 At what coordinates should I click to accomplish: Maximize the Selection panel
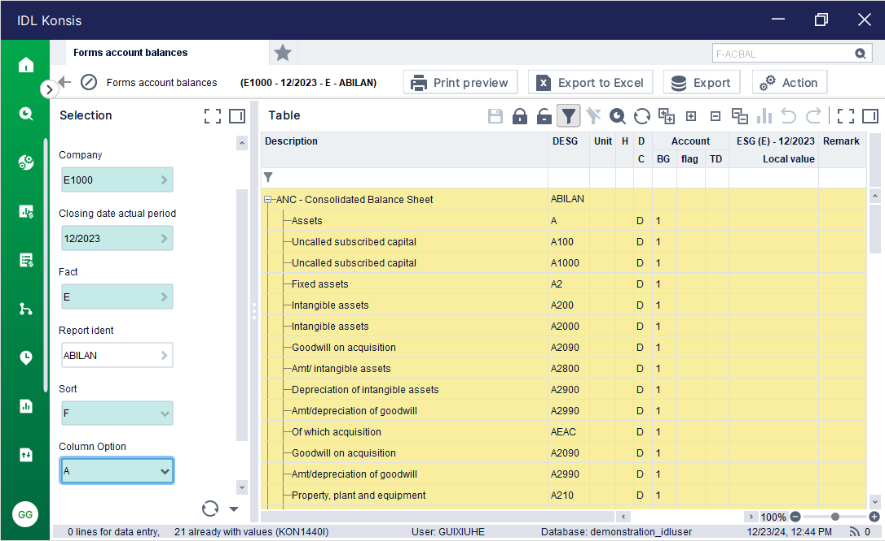point(212,116)
